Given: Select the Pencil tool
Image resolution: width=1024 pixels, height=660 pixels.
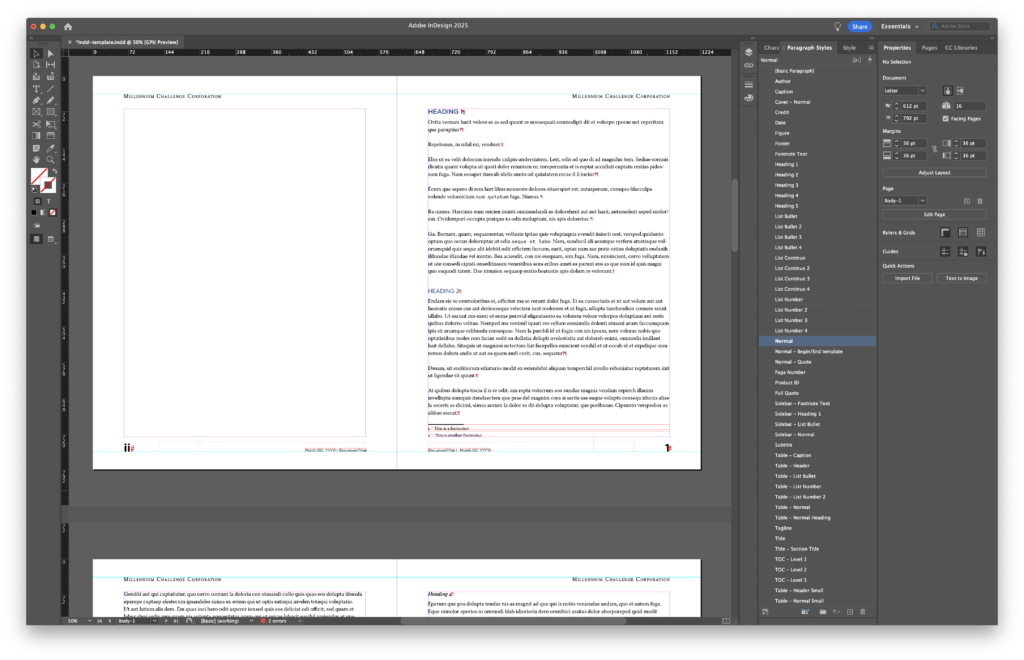Looking at the screenshot, I should (50, 101).
